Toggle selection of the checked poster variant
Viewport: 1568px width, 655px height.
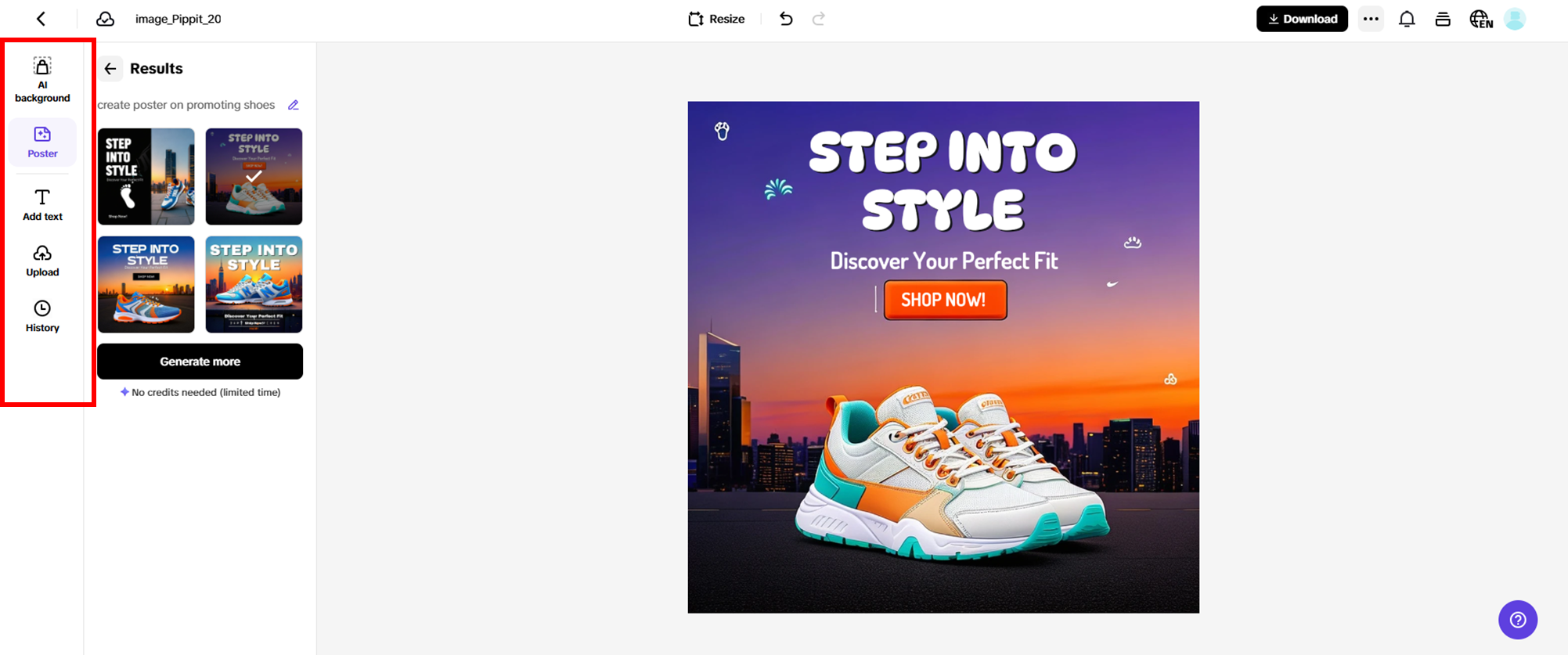(x=254, y=176)
